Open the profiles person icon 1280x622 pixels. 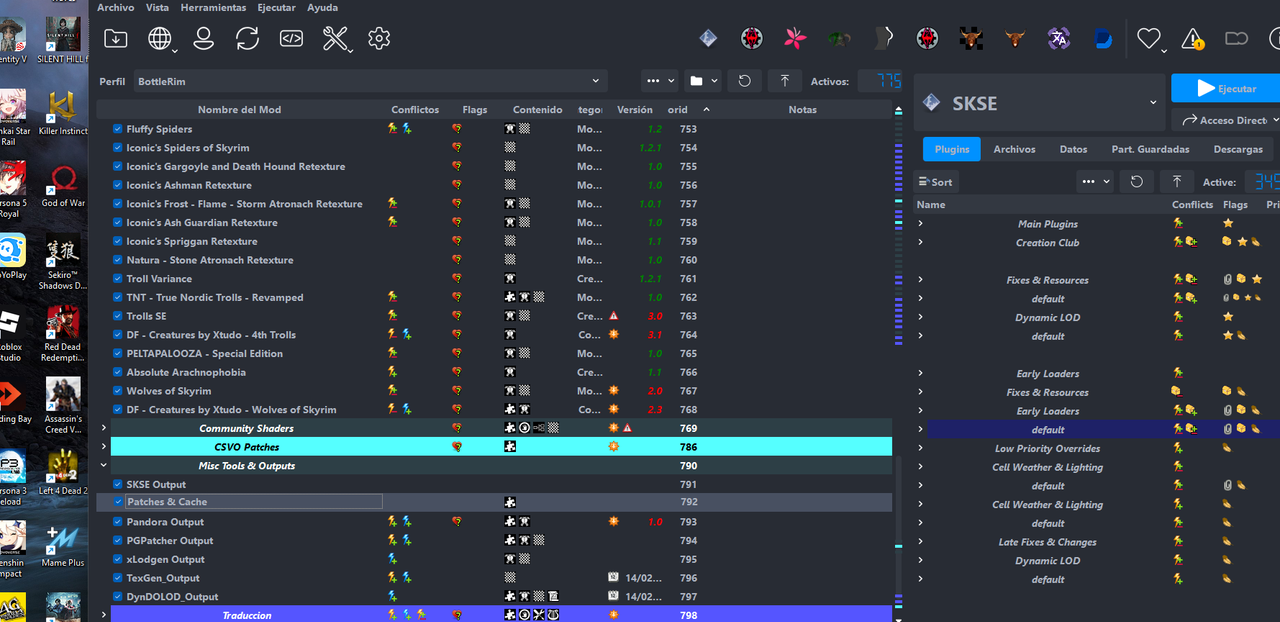pyautogui.click(x=204, y=39)
